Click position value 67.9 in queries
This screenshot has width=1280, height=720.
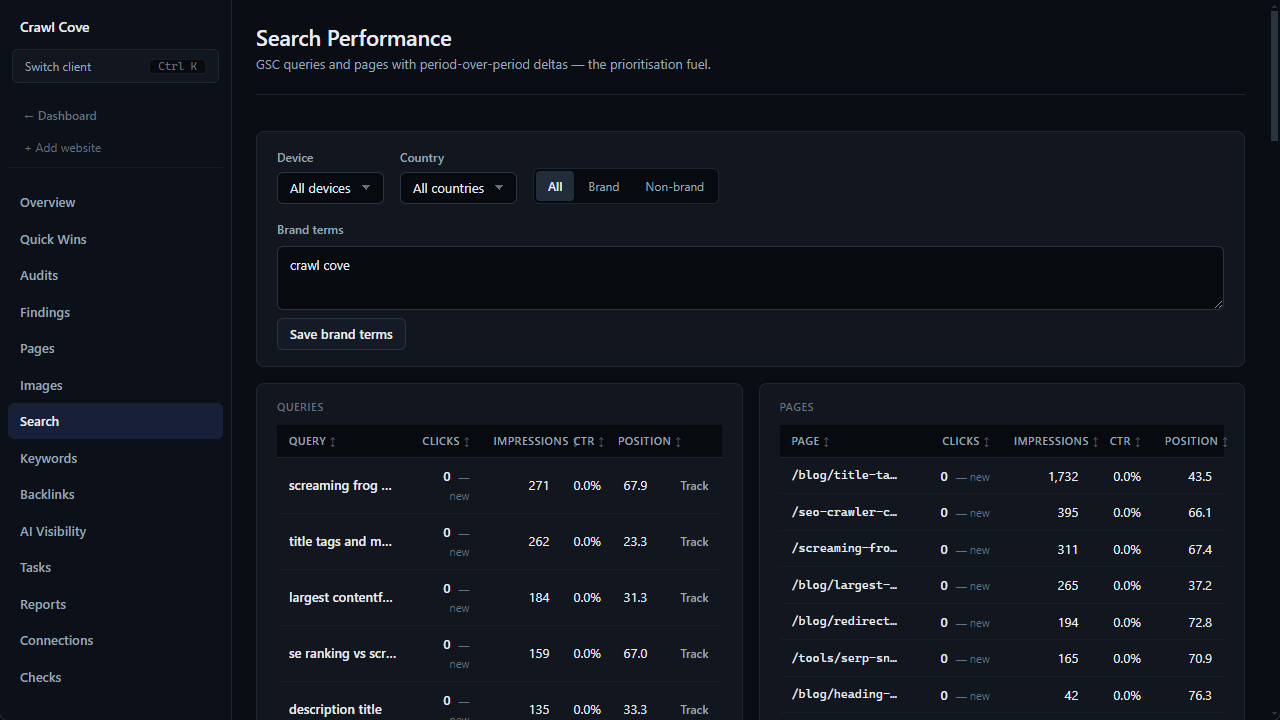pyautogui.click(x=635, y=486)
